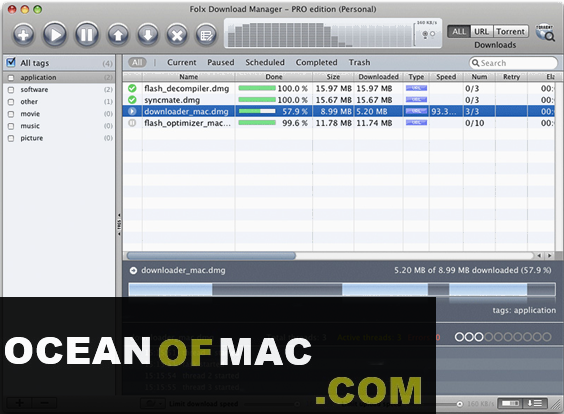
Task: Sort the list by the Done column header
Action: click(x=274, y=77)
